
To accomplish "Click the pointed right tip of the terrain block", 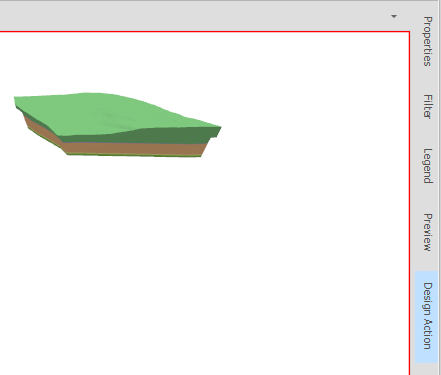I will pyautogui.click(x=219, y=128).
